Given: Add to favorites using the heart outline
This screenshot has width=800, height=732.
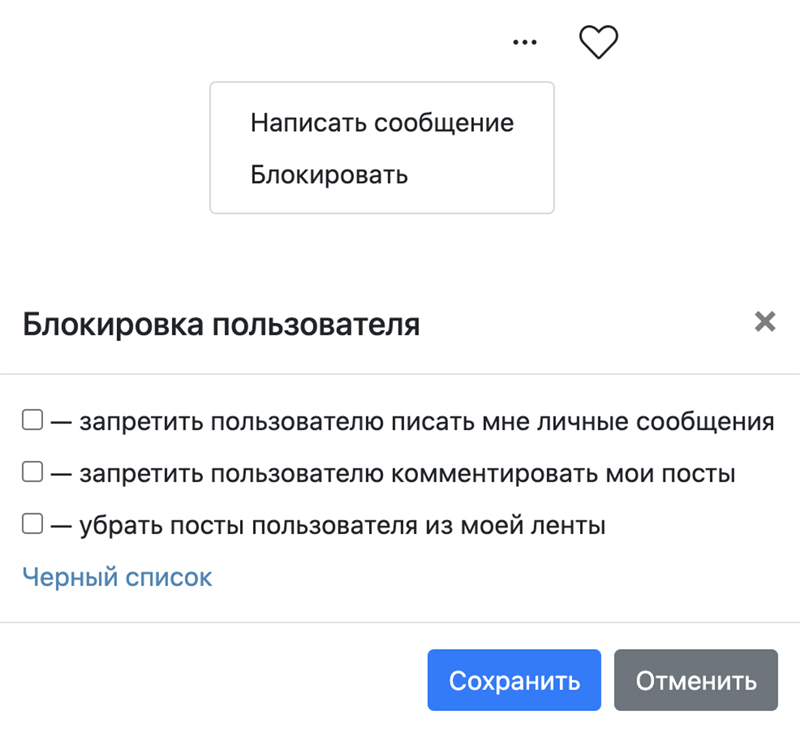Looking at the screenshot, I should click(x=599, y=42).
